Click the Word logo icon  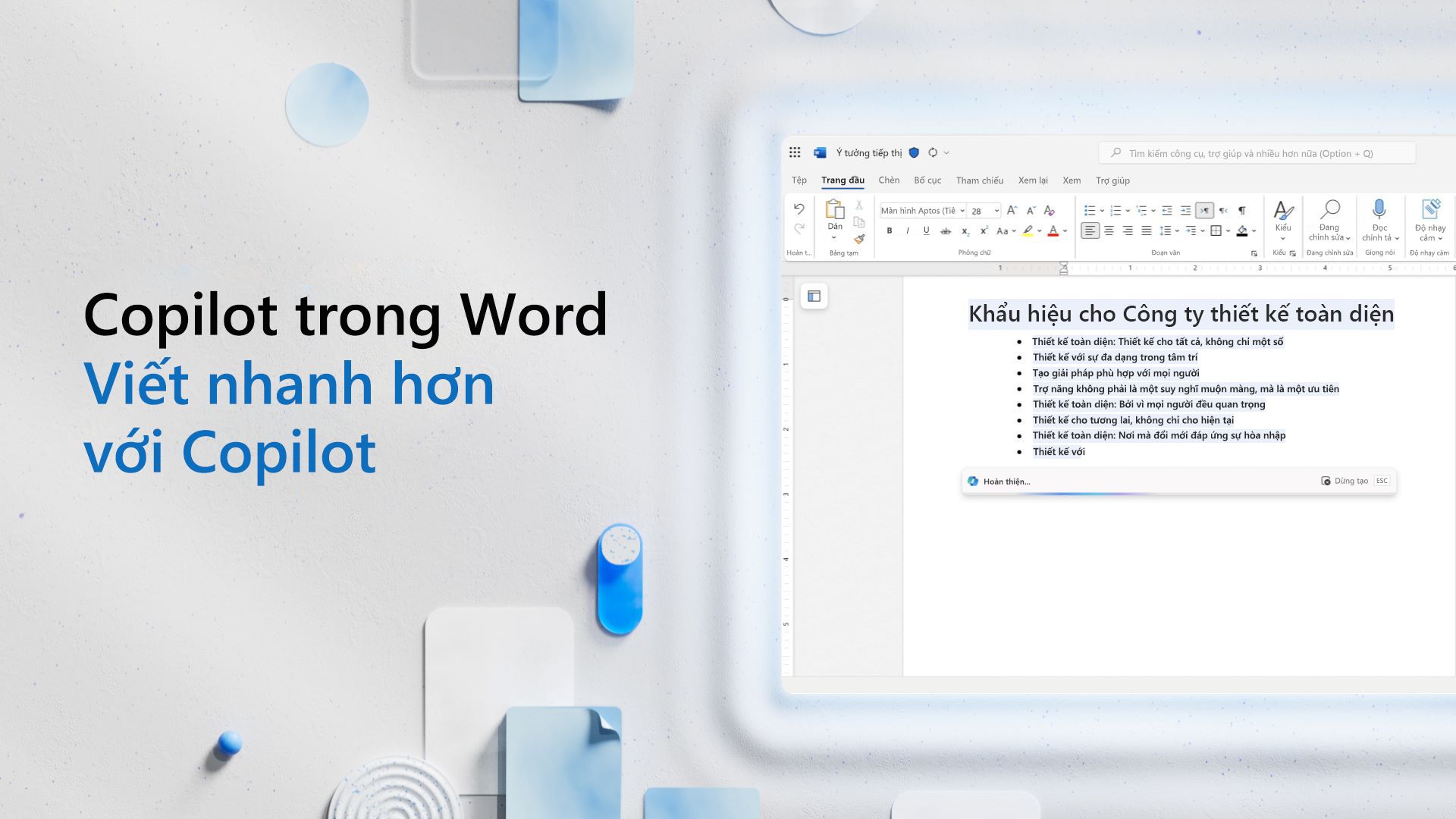pyautogui.click(x=820, y=152)
